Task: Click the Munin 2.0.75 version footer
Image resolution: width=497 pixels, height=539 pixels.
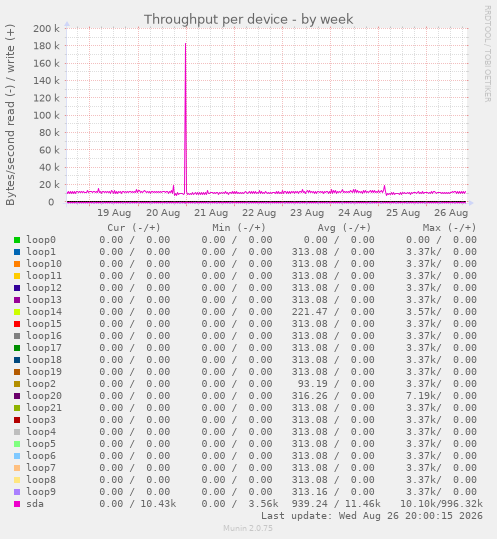Action: [248, 528]
